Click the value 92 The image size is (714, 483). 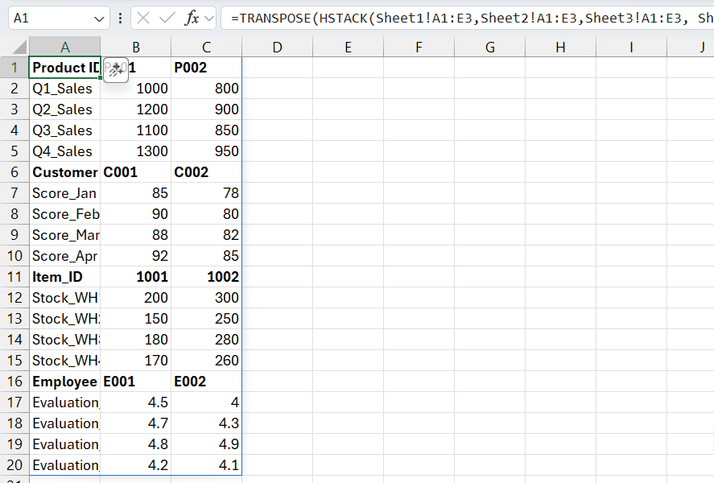[x=136, y=256]
